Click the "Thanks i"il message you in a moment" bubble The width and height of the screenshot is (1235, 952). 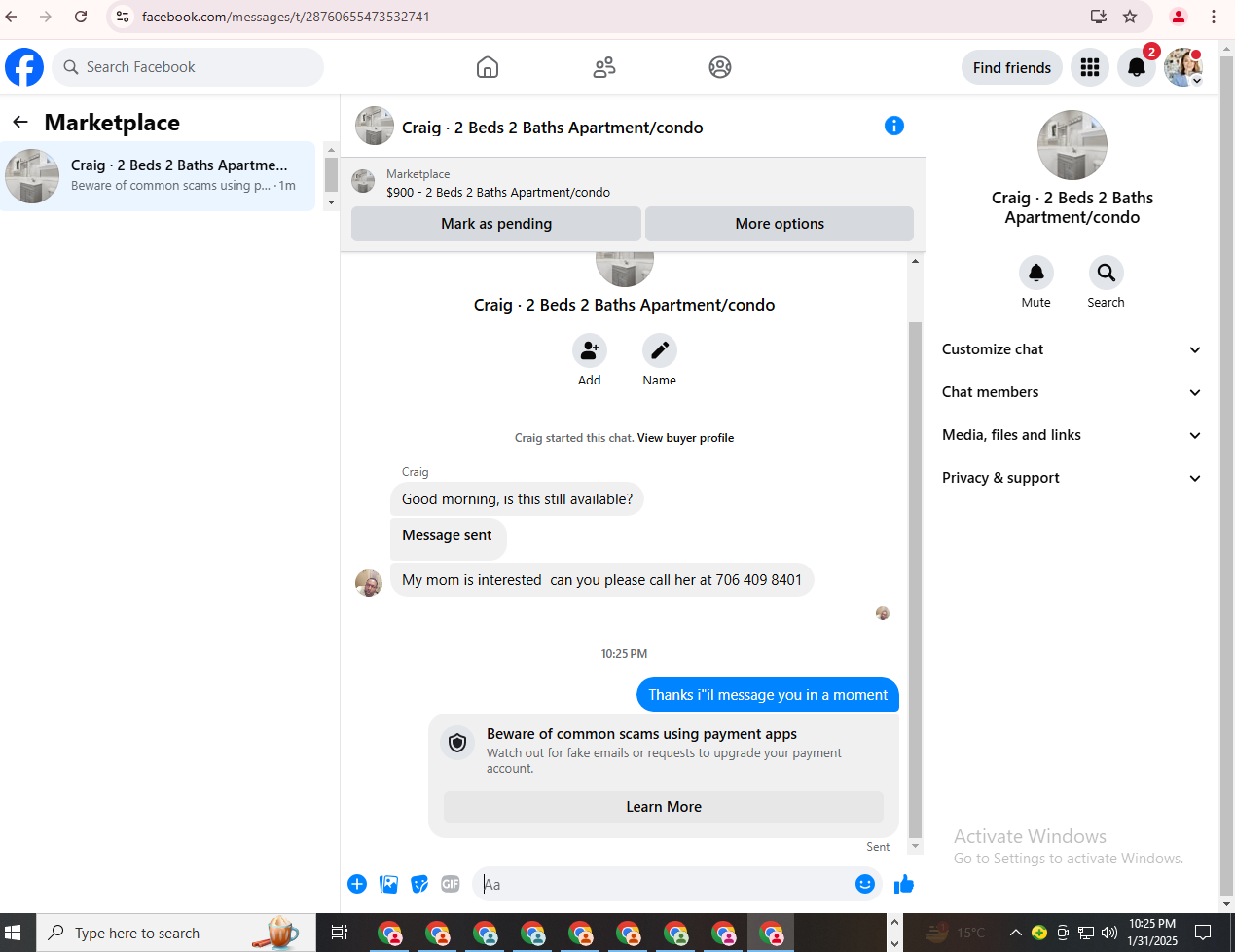tap(768, 695)
